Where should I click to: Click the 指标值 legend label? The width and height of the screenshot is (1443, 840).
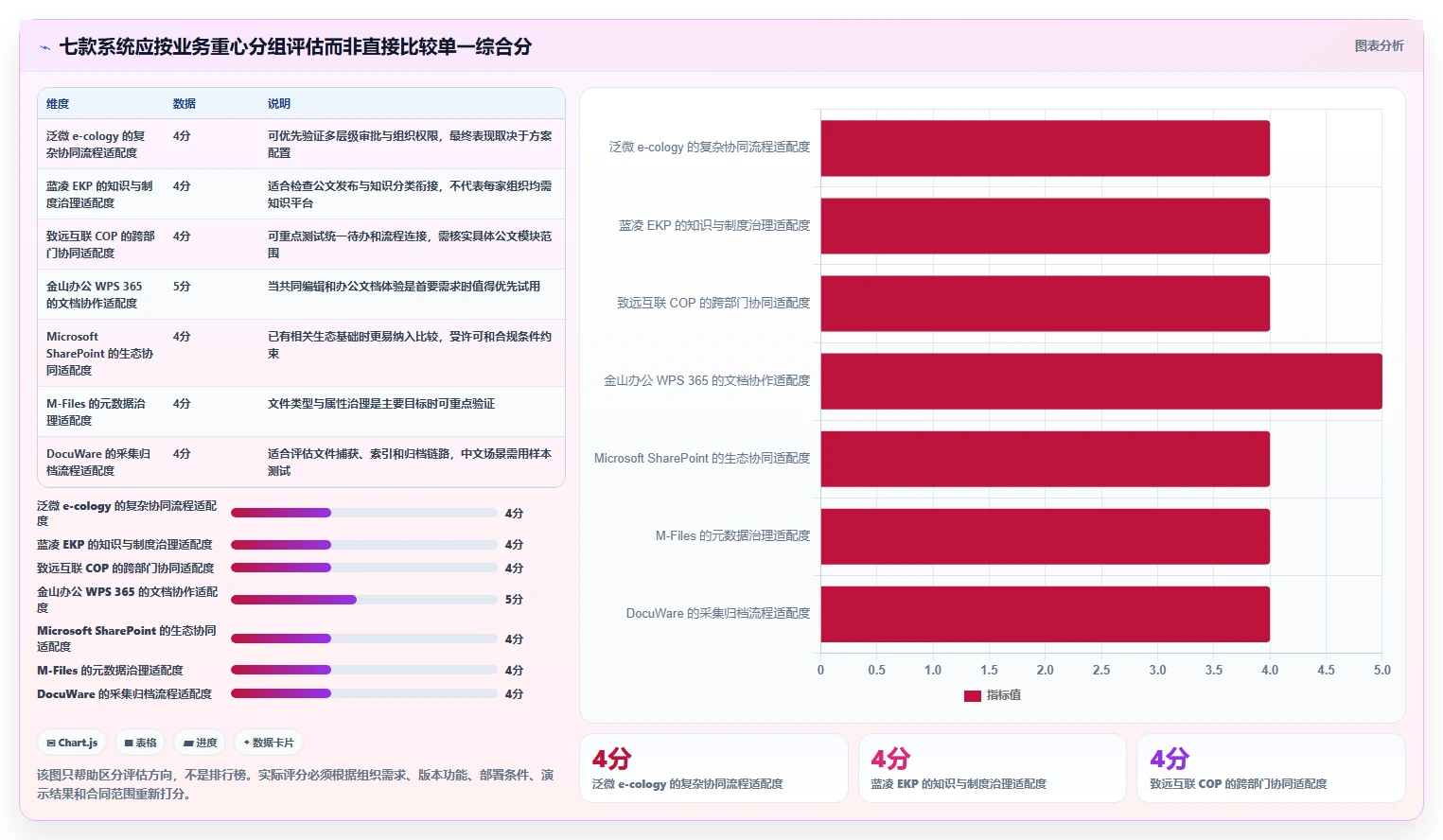(1003, 695)
